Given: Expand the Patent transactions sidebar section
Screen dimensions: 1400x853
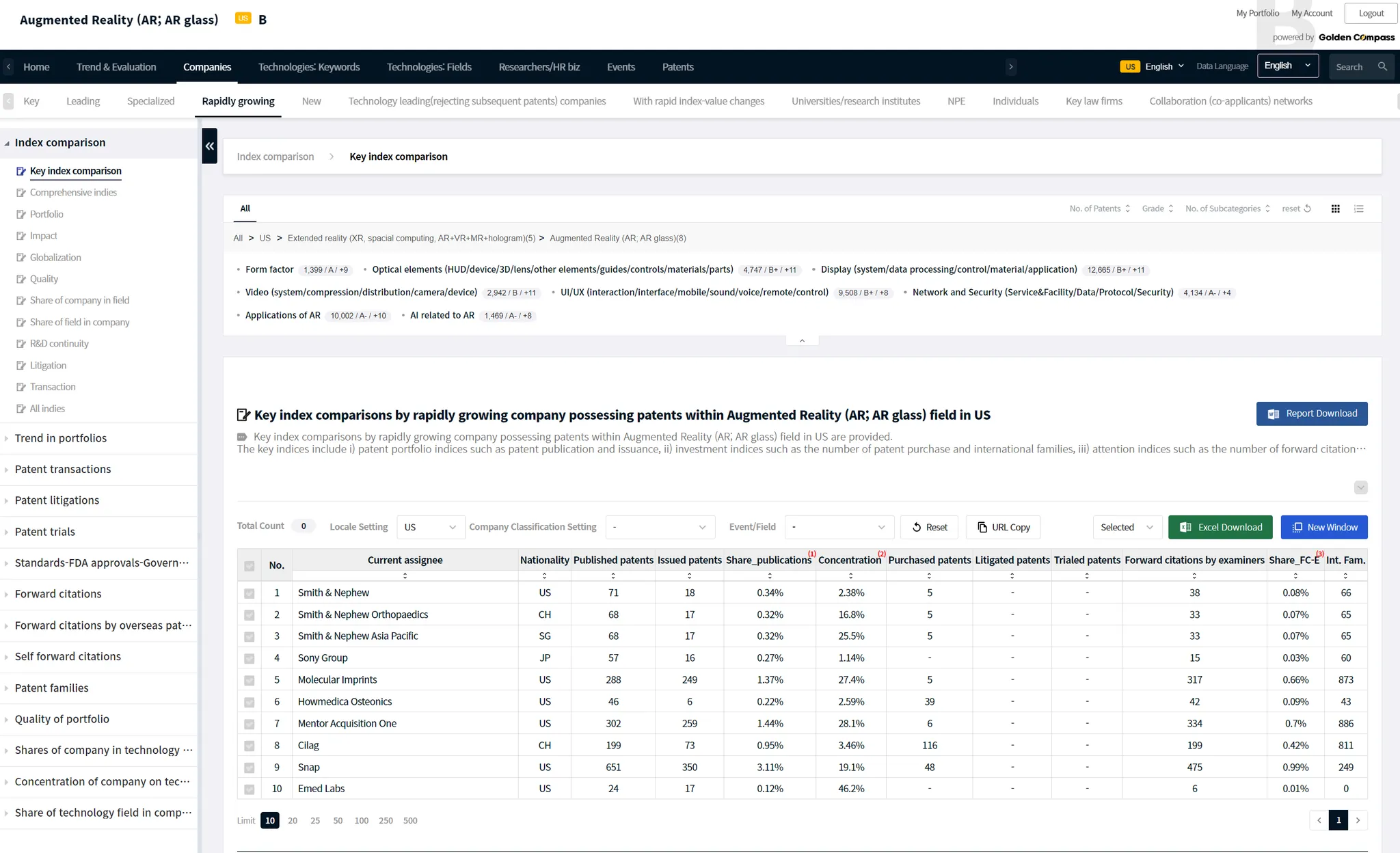Looking at the screenshot, I should coord(63,469).
